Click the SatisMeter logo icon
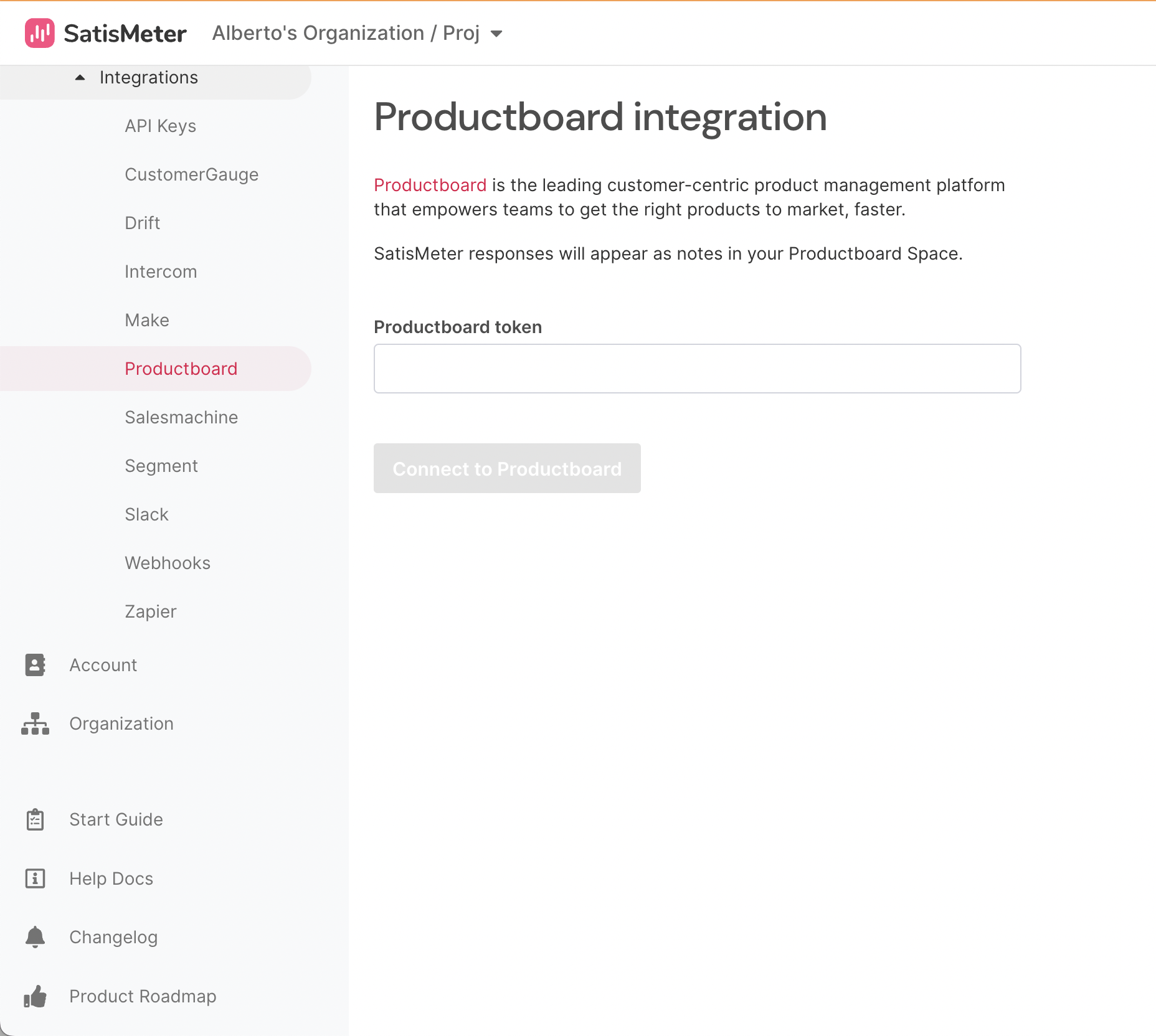Image resolution: width=1156 pixels, height=1036 pixels. [40, 33]
